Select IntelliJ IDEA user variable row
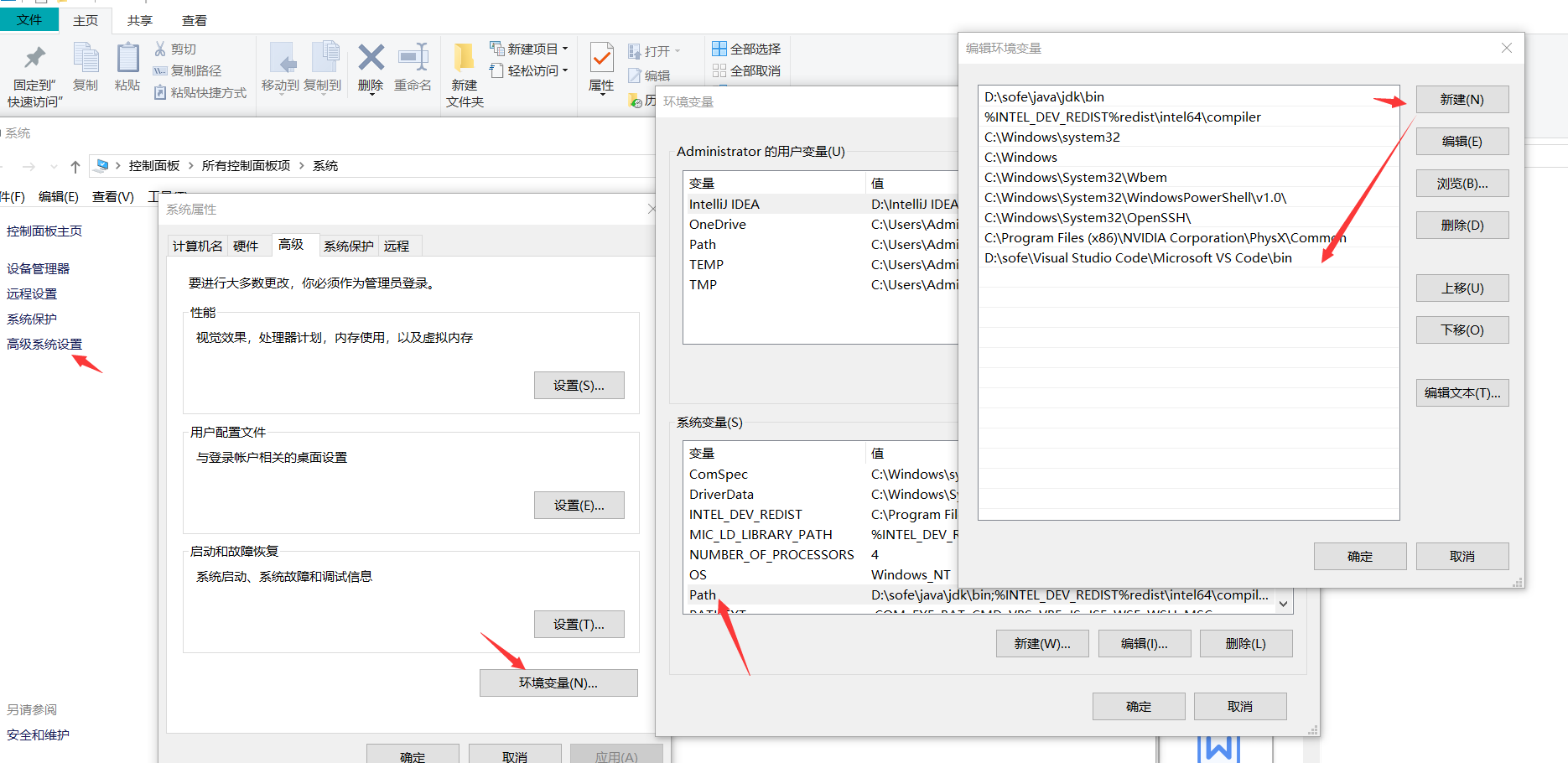1568x763 pixels. click(x=822, y=205)
